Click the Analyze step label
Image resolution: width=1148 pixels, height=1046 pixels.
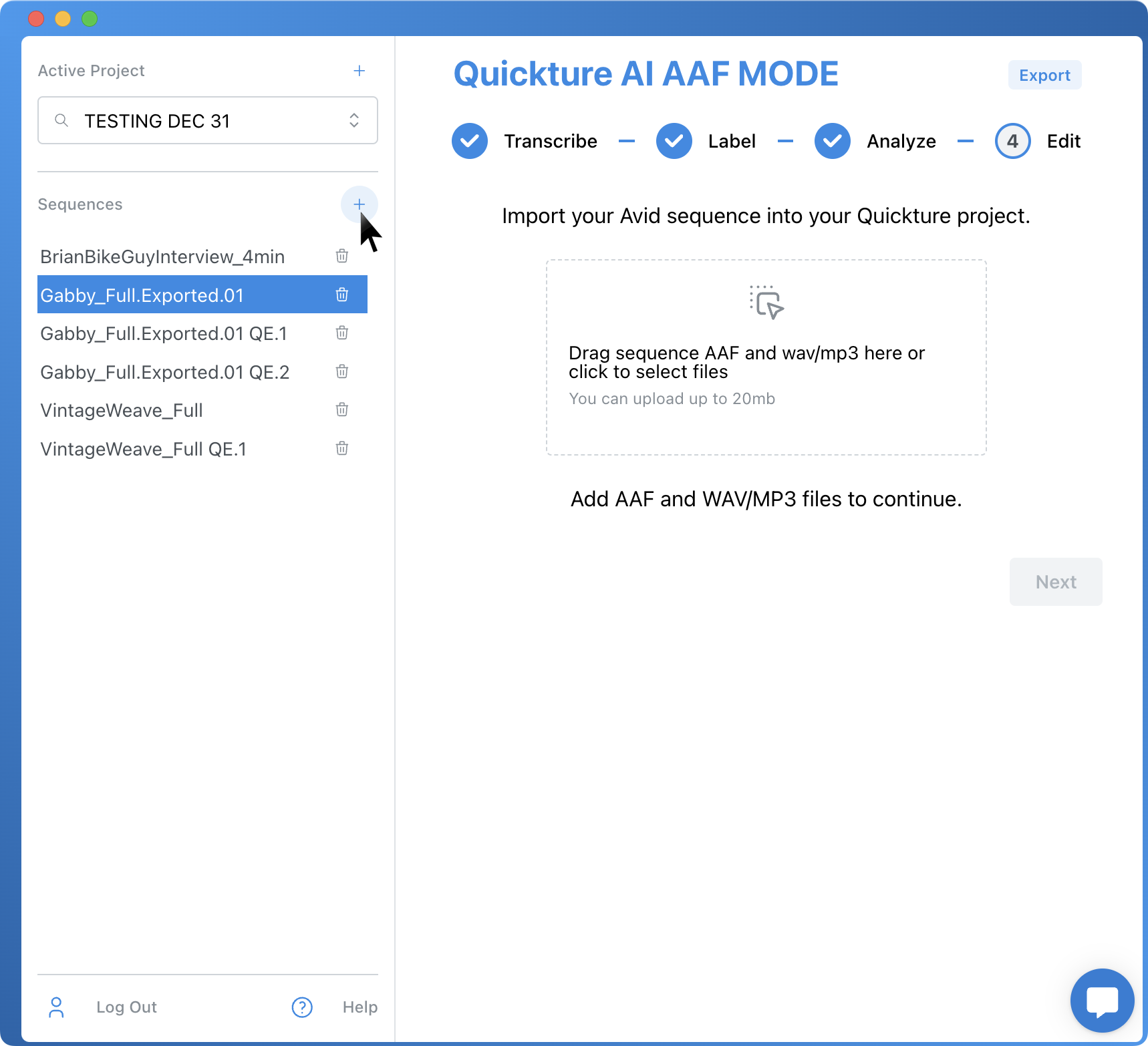click(901, 141)
